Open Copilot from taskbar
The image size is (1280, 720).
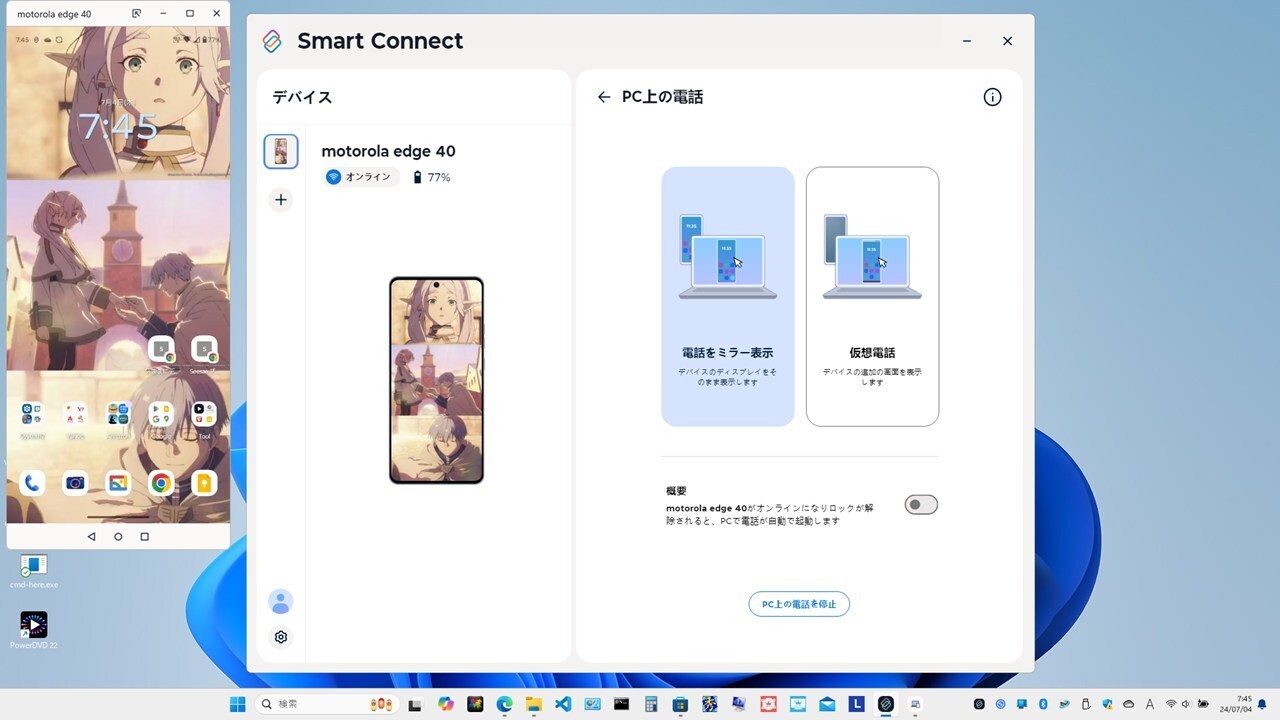pos(446,704)
